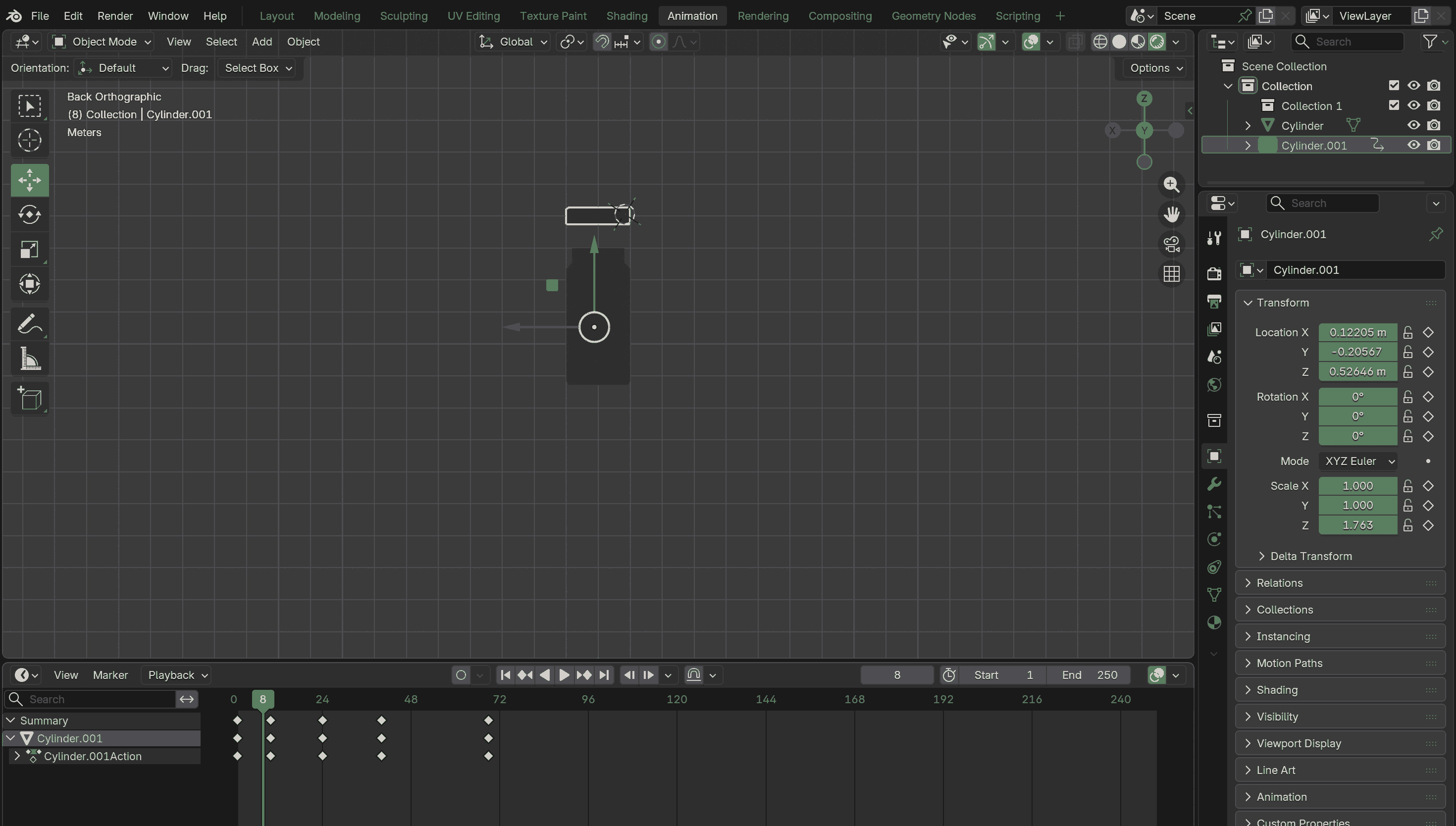The height and width of the screenshot is (826, 1456).
Task: Click the Options button in viewport
Action: [1155, 68]
